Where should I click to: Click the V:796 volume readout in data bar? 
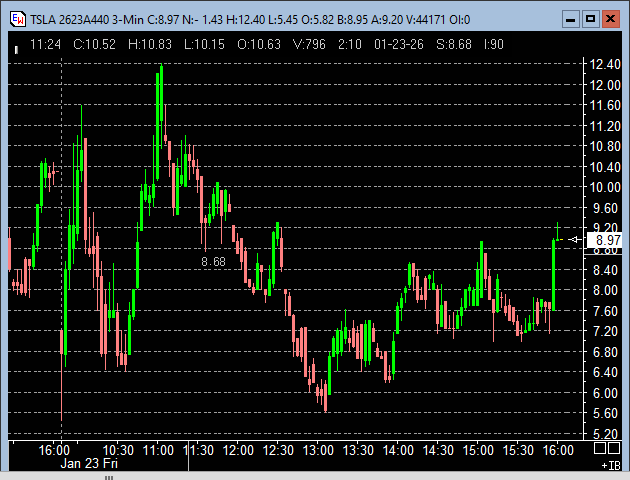coord(276,44)
